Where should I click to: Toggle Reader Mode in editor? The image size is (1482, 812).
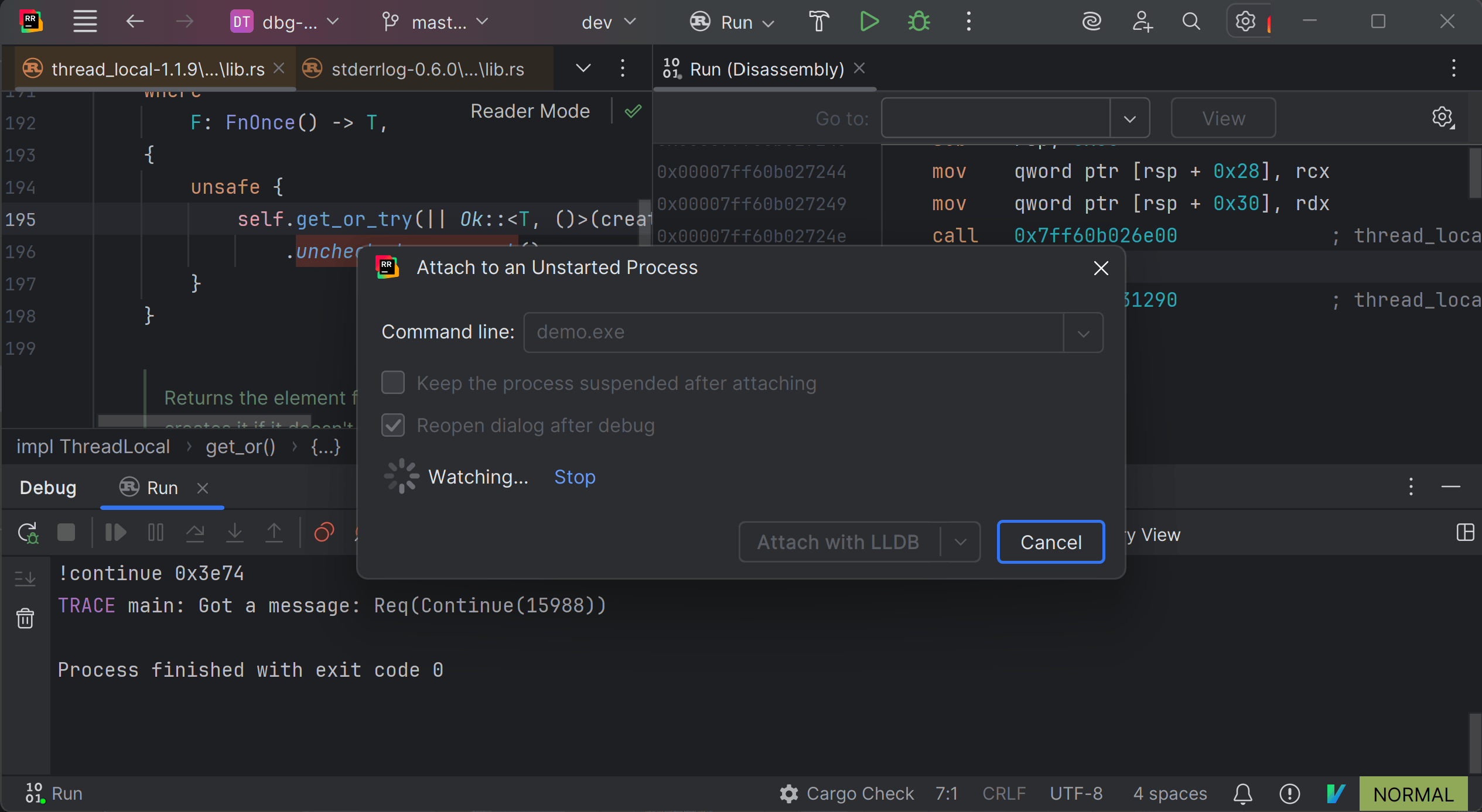(x=530, y=111)
